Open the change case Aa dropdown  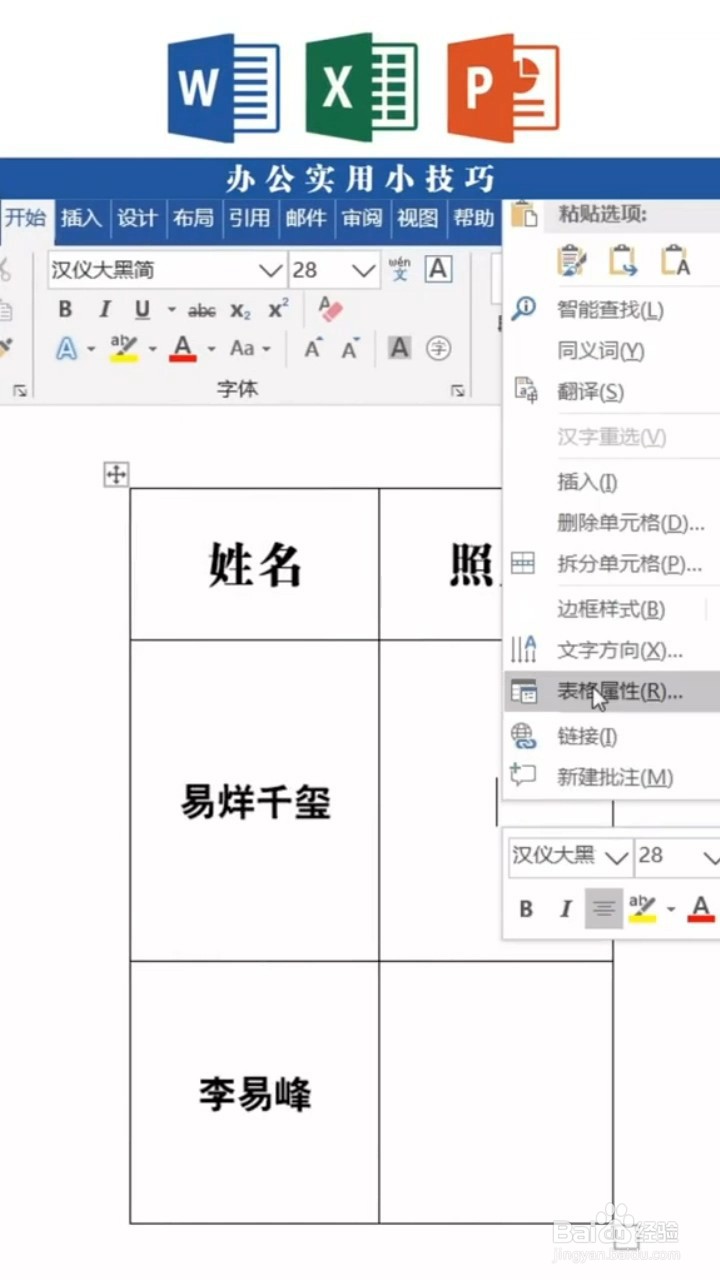coord(250,349)
